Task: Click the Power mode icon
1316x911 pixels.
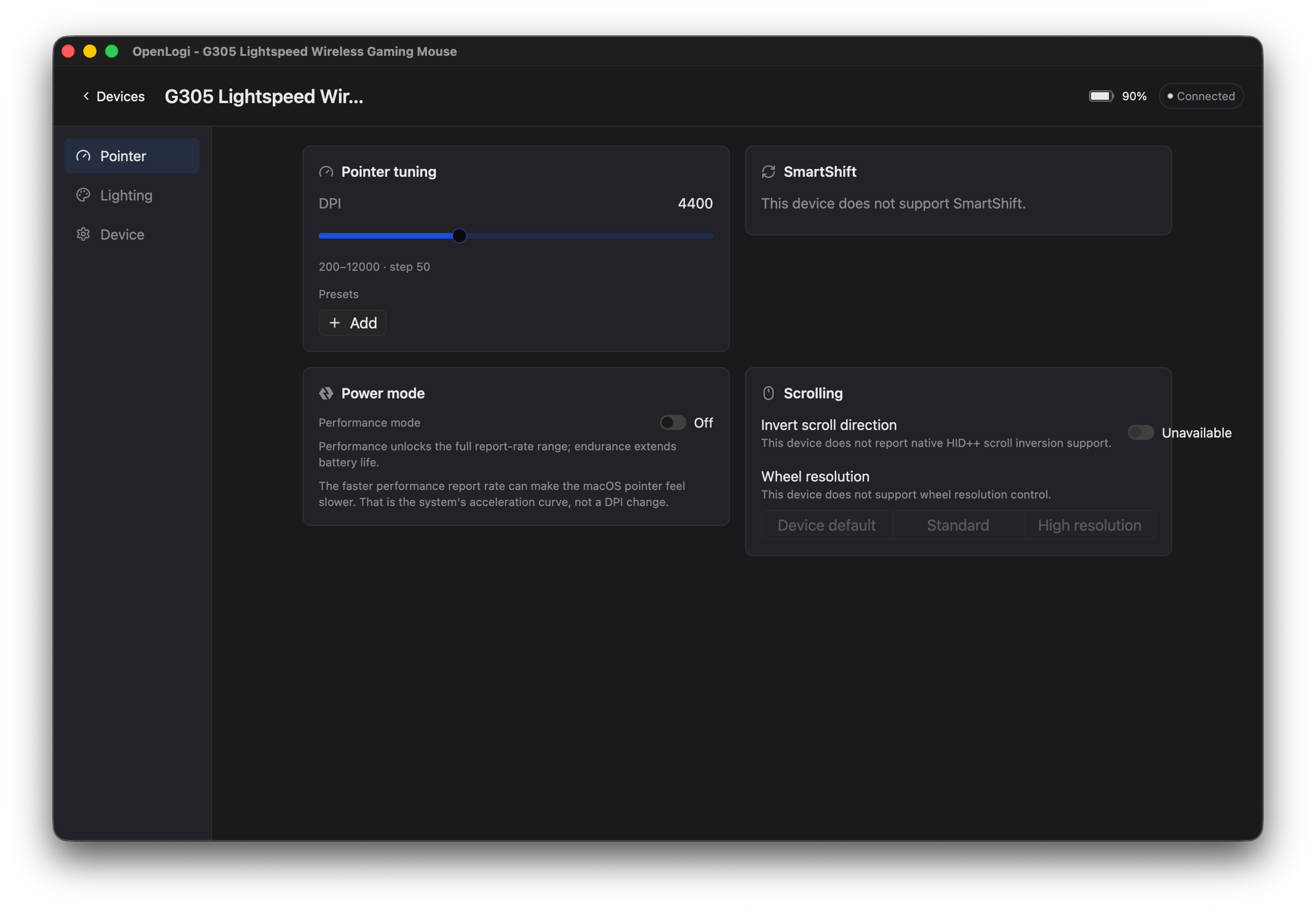Action: click(326, 393)
